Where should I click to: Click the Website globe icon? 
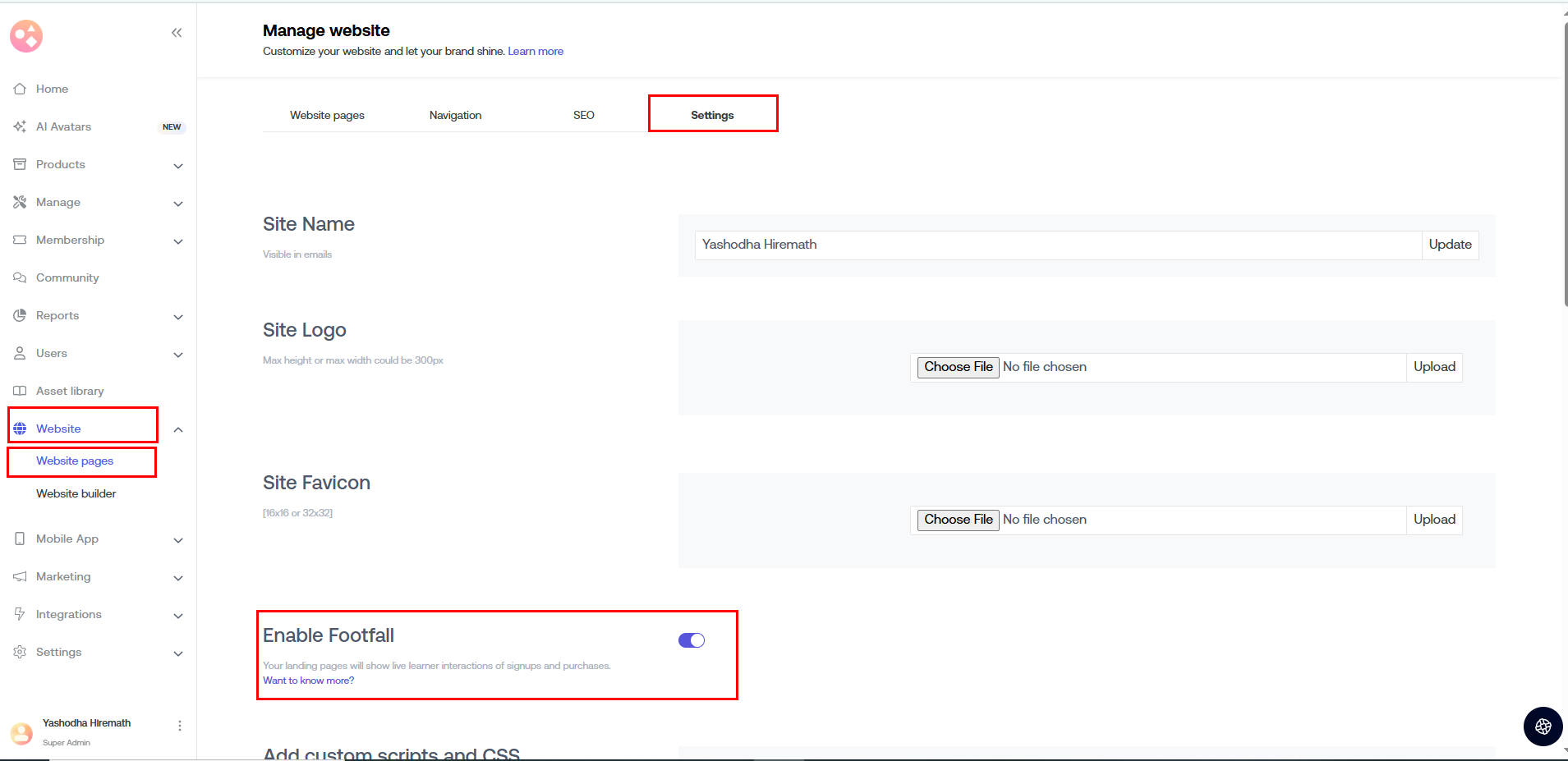point(20,429)
